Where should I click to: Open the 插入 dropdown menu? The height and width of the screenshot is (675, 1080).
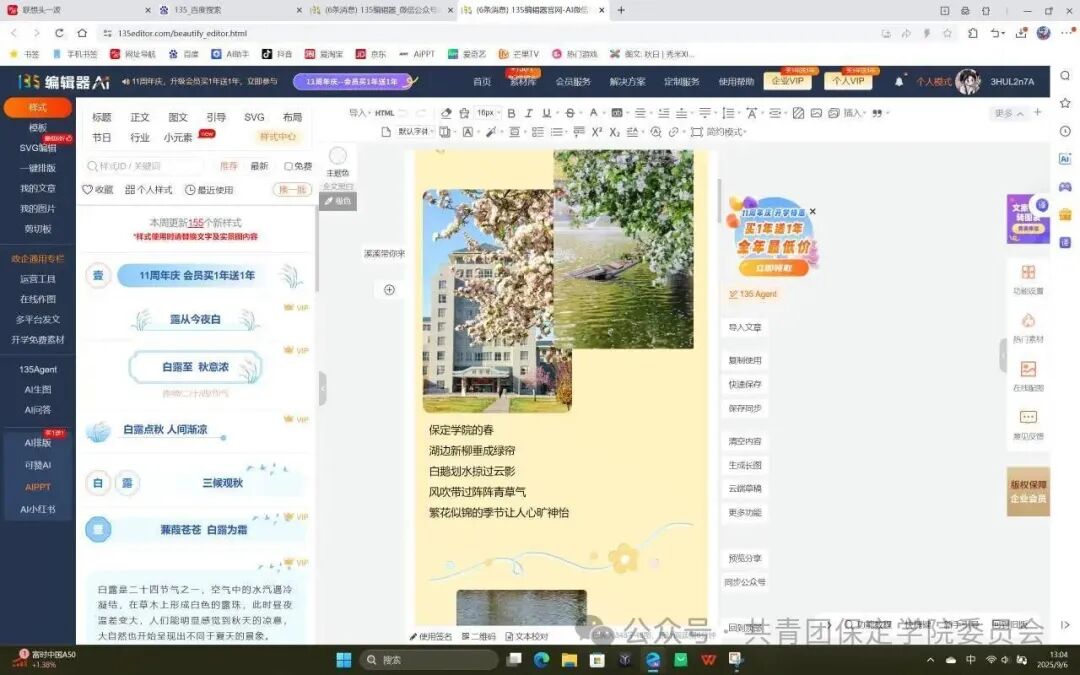(x=852, y=113)
